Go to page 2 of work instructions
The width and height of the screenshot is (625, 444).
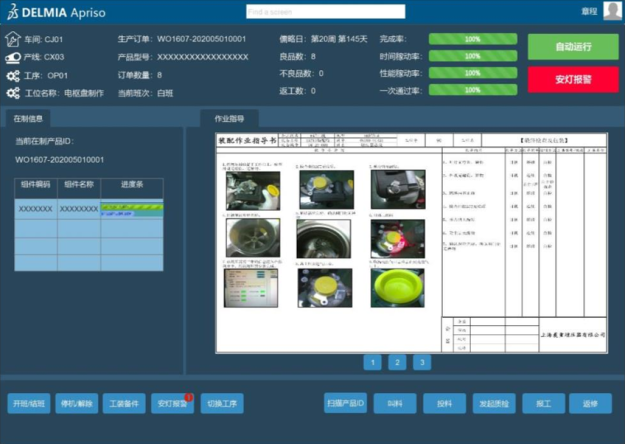coord(397,362)
